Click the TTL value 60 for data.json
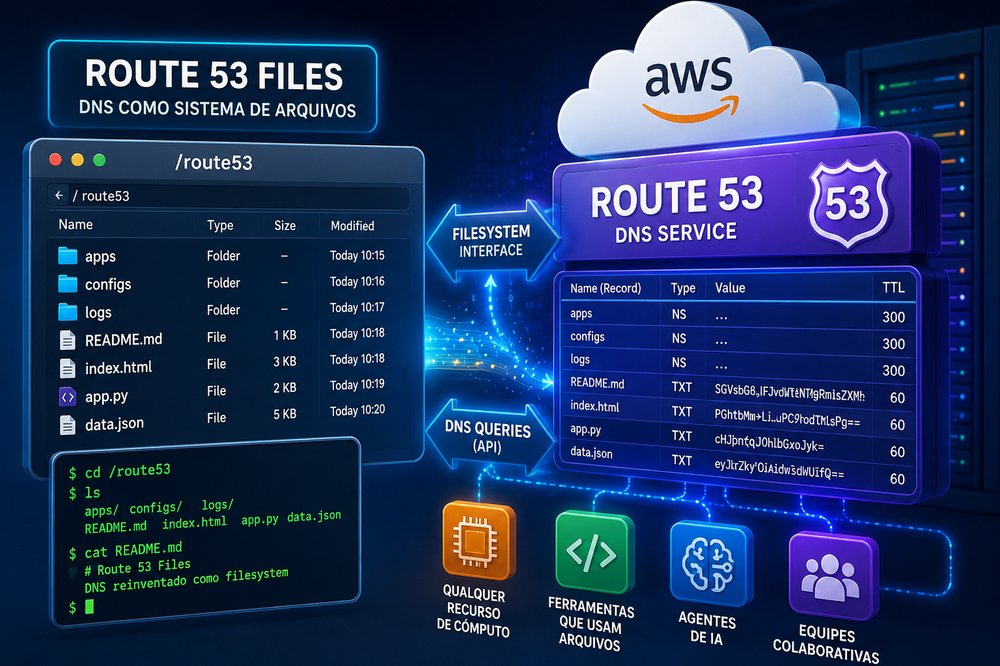 click(897, 479)
